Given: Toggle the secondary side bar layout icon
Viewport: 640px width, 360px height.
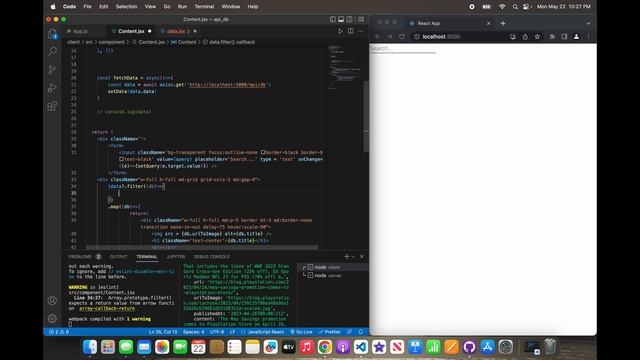Looking at the screenshot, I should pyautogui.click(x=350, y=19).
